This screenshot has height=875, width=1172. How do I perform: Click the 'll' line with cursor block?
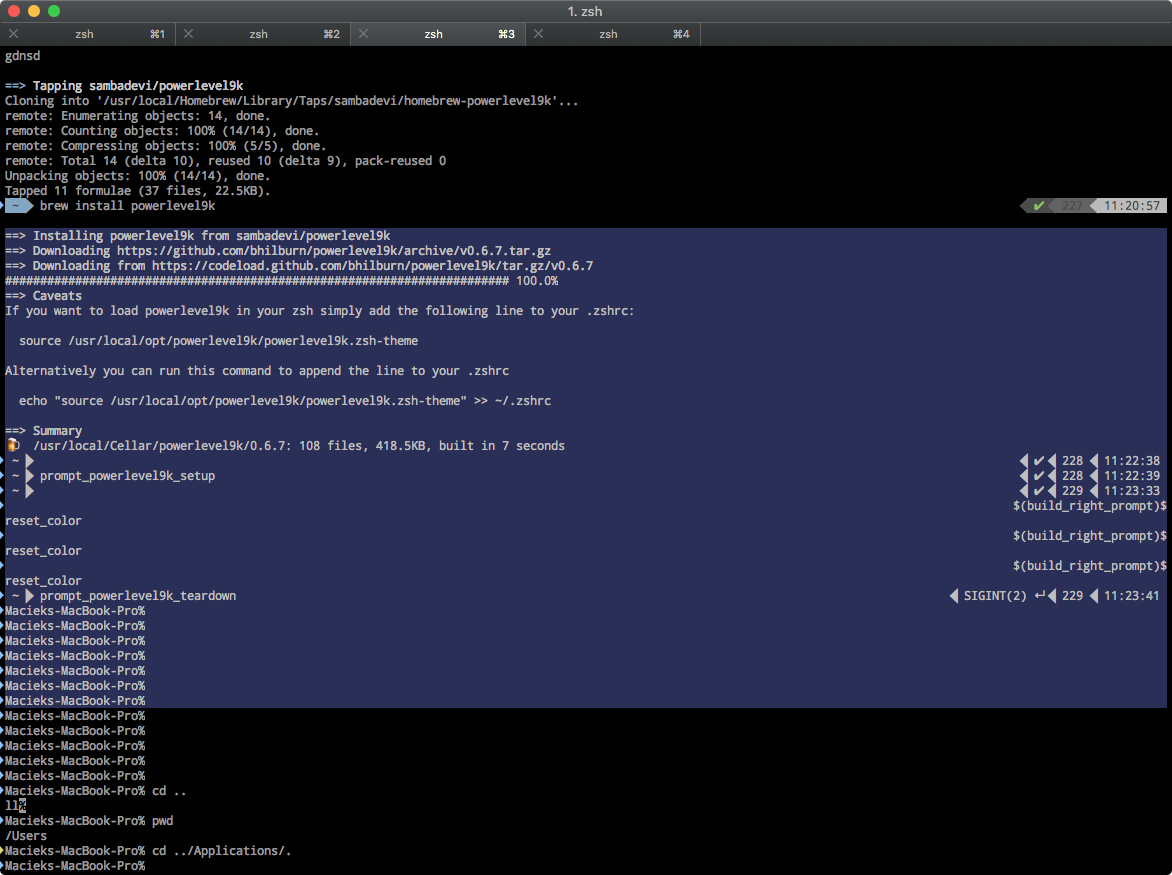pyautogui.click(x=15, y=806)
